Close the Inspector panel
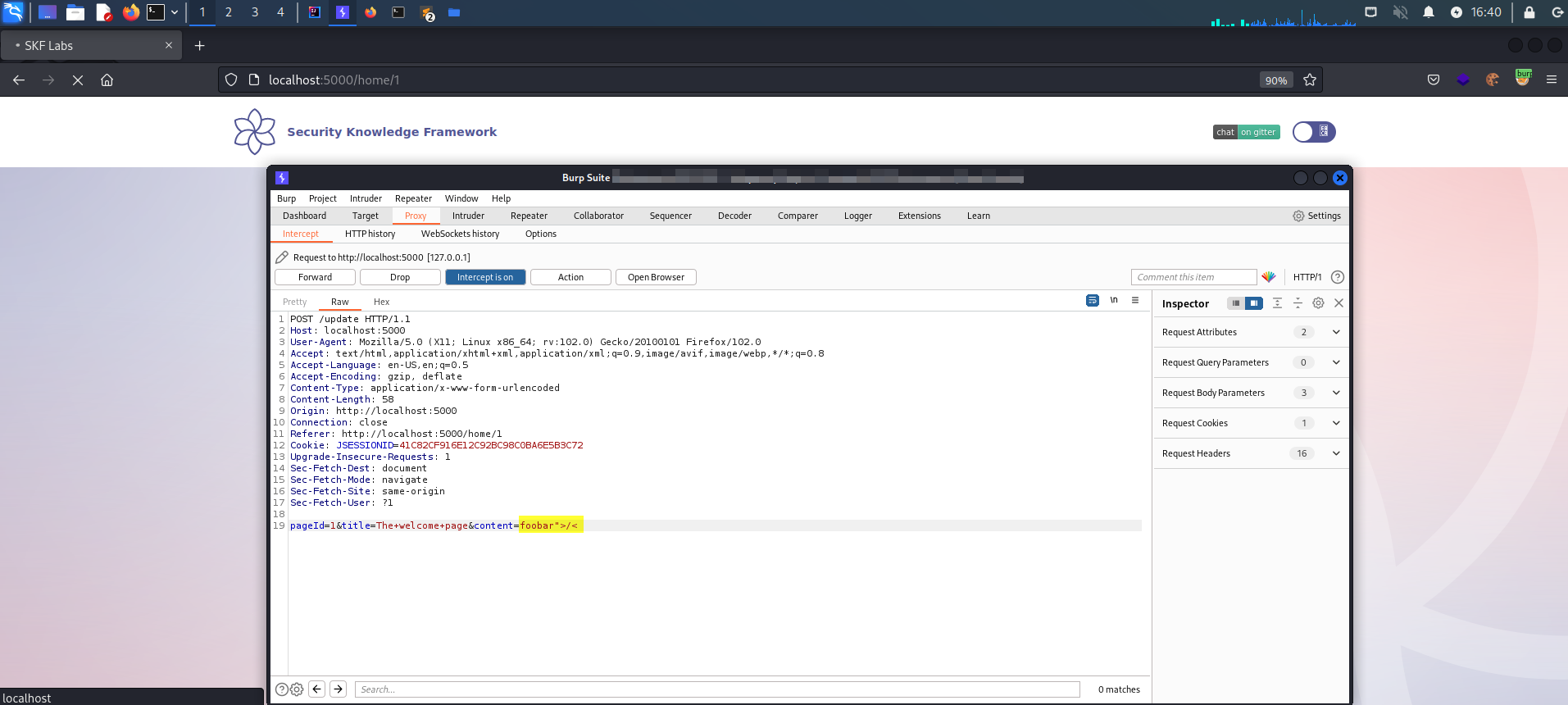This screenshot has height=705, width=1568. point(1338,303)
